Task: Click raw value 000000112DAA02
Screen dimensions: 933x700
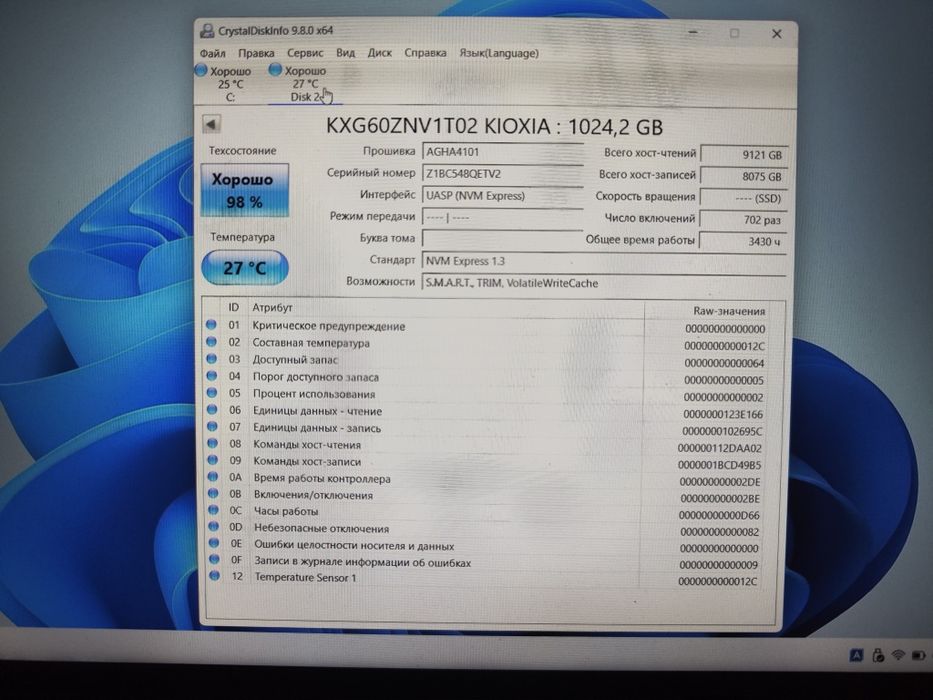Action: point(719,448)
